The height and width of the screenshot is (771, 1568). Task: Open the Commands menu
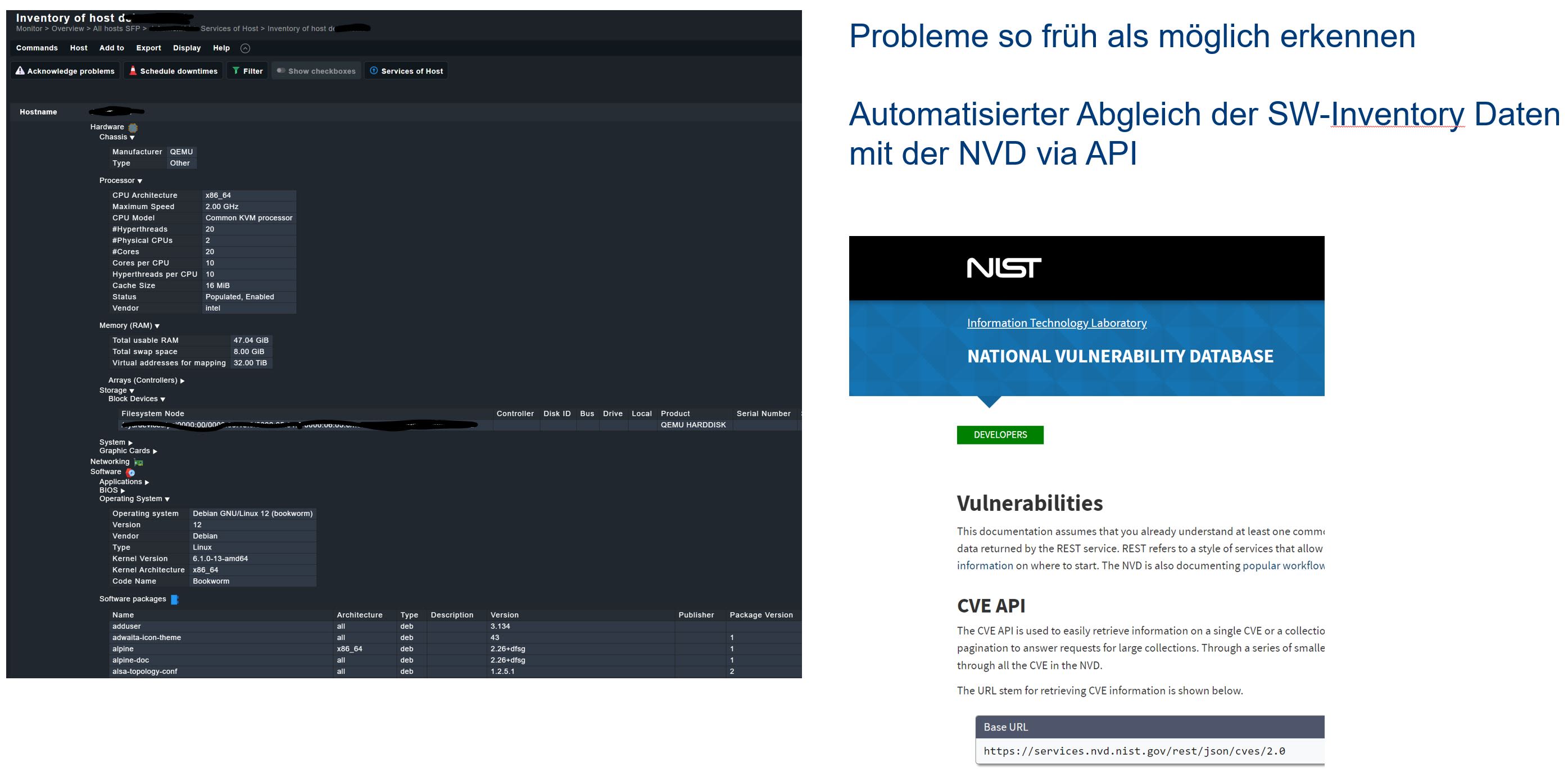(37, 48)
